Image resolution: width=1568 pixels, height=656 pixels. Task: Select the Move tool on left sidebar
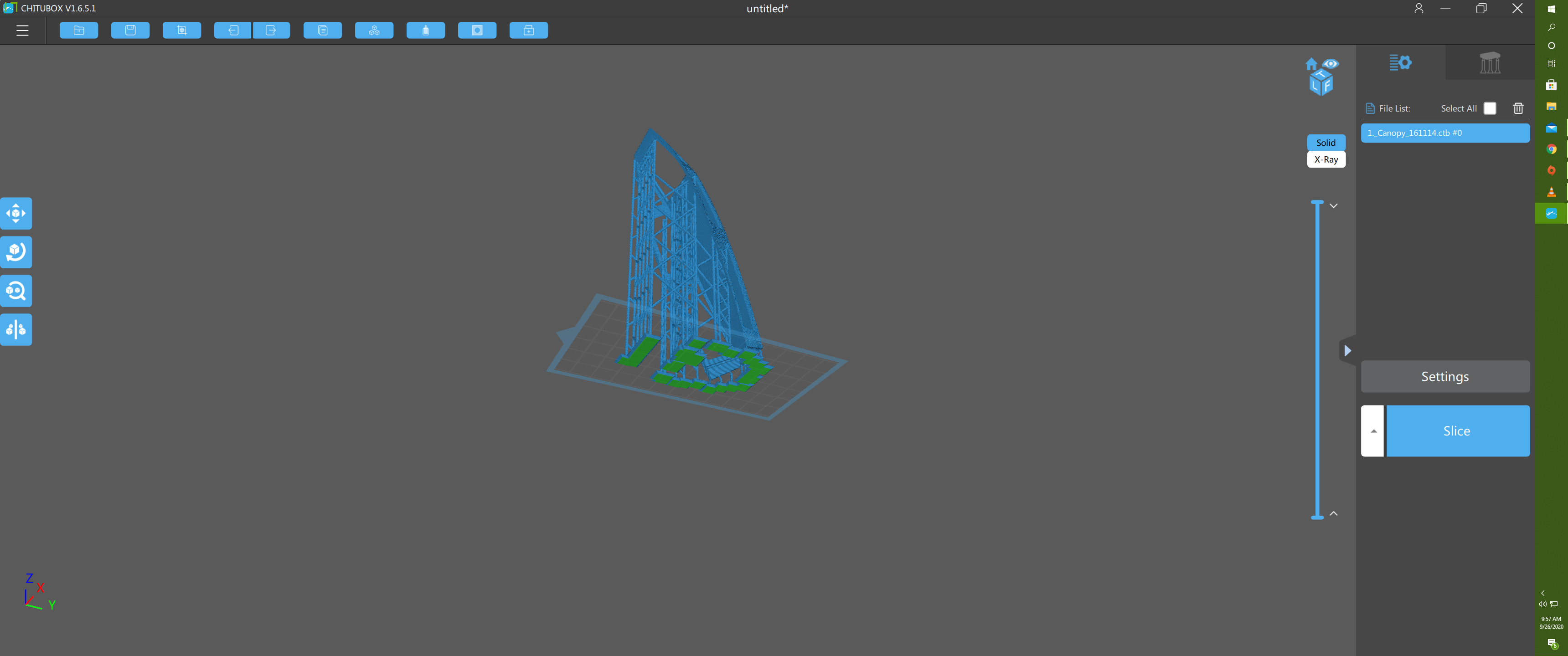point(16,214)
